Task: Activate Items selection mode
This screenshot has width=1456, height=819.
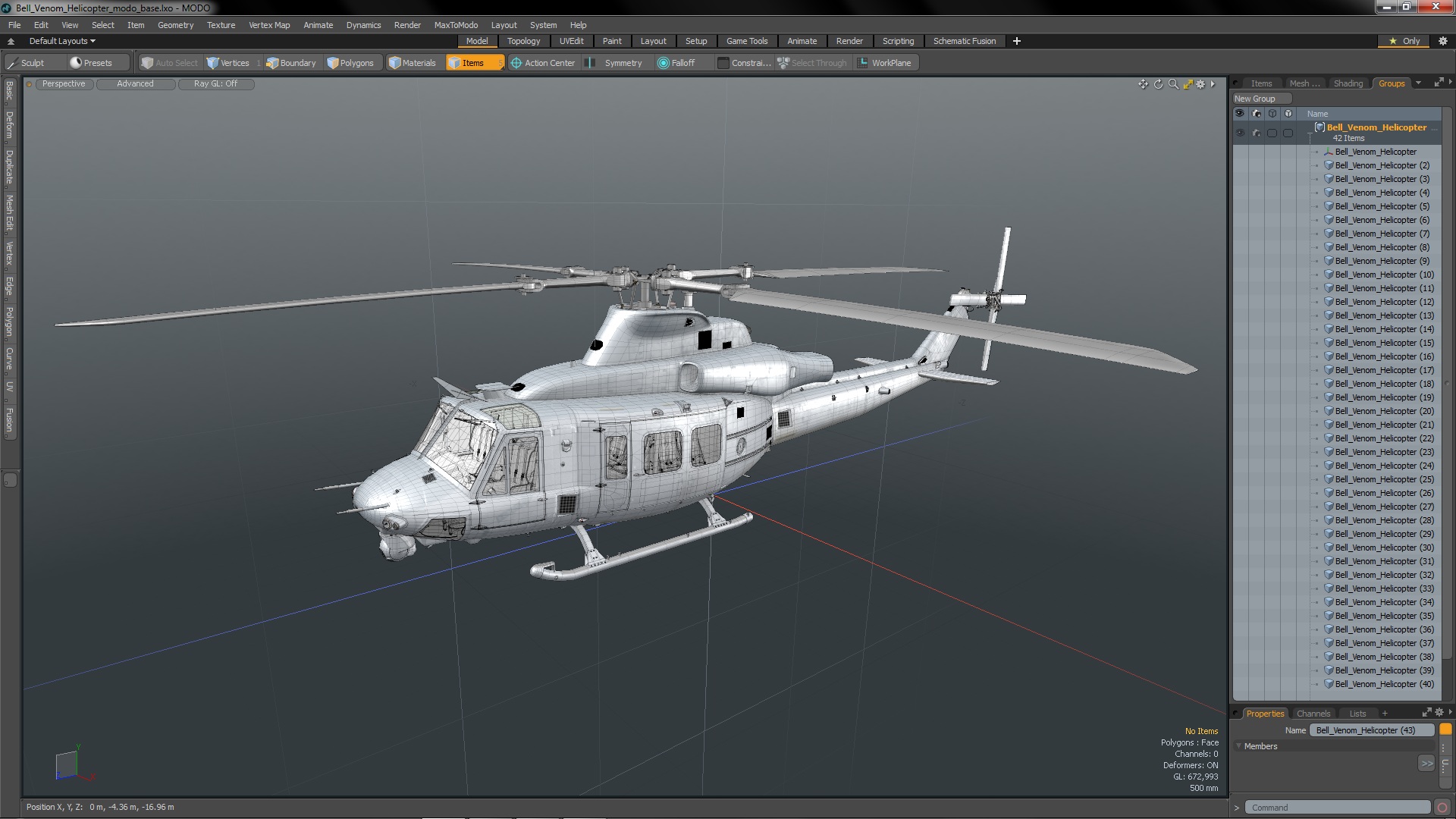Action: [x=475, y=63]
